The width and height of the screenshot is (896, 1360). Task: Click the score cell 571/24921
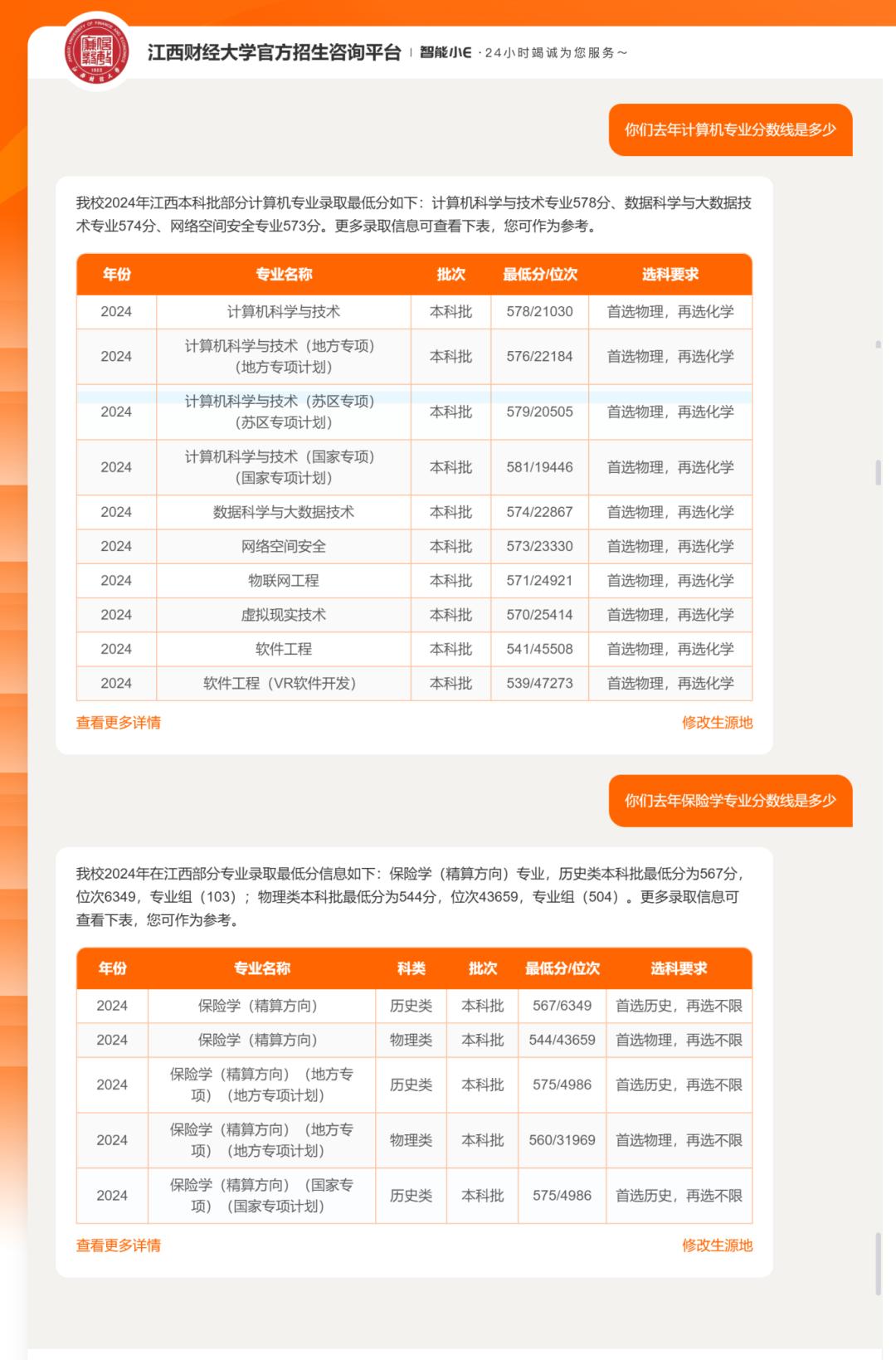[x=540, y=581]
